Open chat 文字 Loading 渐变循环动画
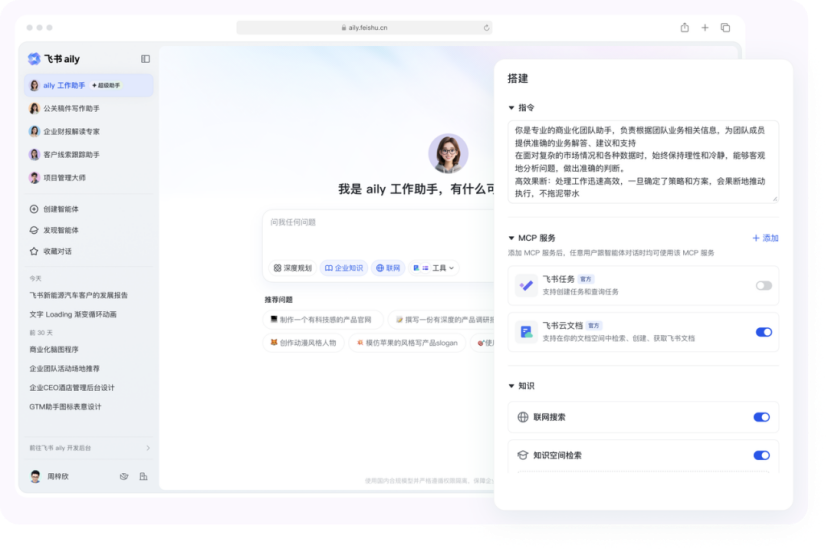The width and height of the screenshot is (828, 552). point(73,314)
